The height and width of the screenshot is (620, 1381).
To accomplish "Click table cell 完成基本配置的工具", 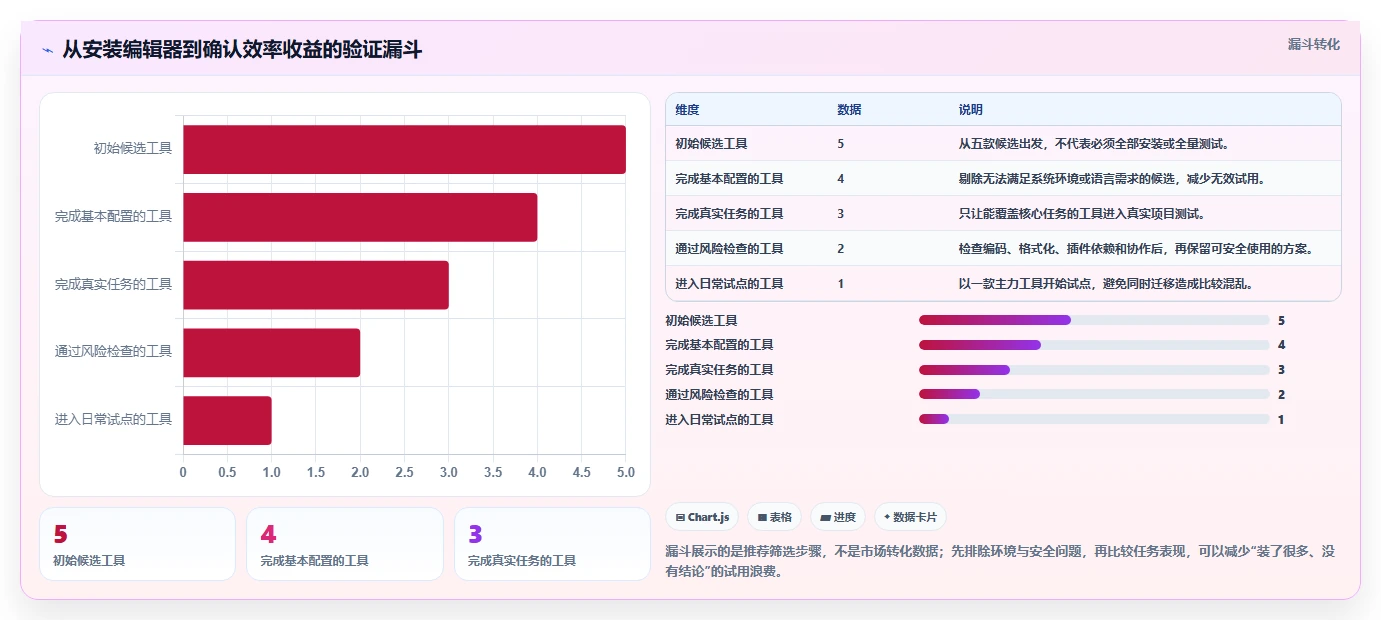I will click(x=729, y=179).
